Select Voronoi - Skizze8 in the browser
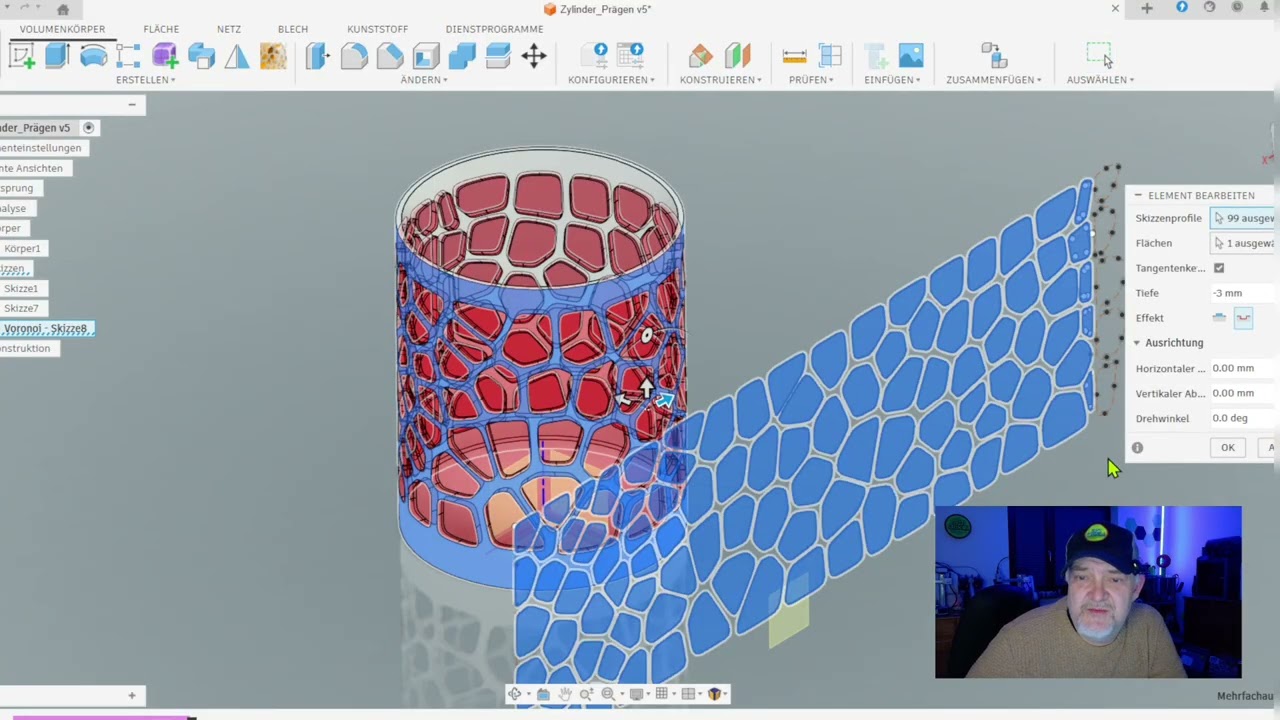Image resolution: width=1280 pixels, height=720 pixels. pyautogui.click(x=45, y=328)
